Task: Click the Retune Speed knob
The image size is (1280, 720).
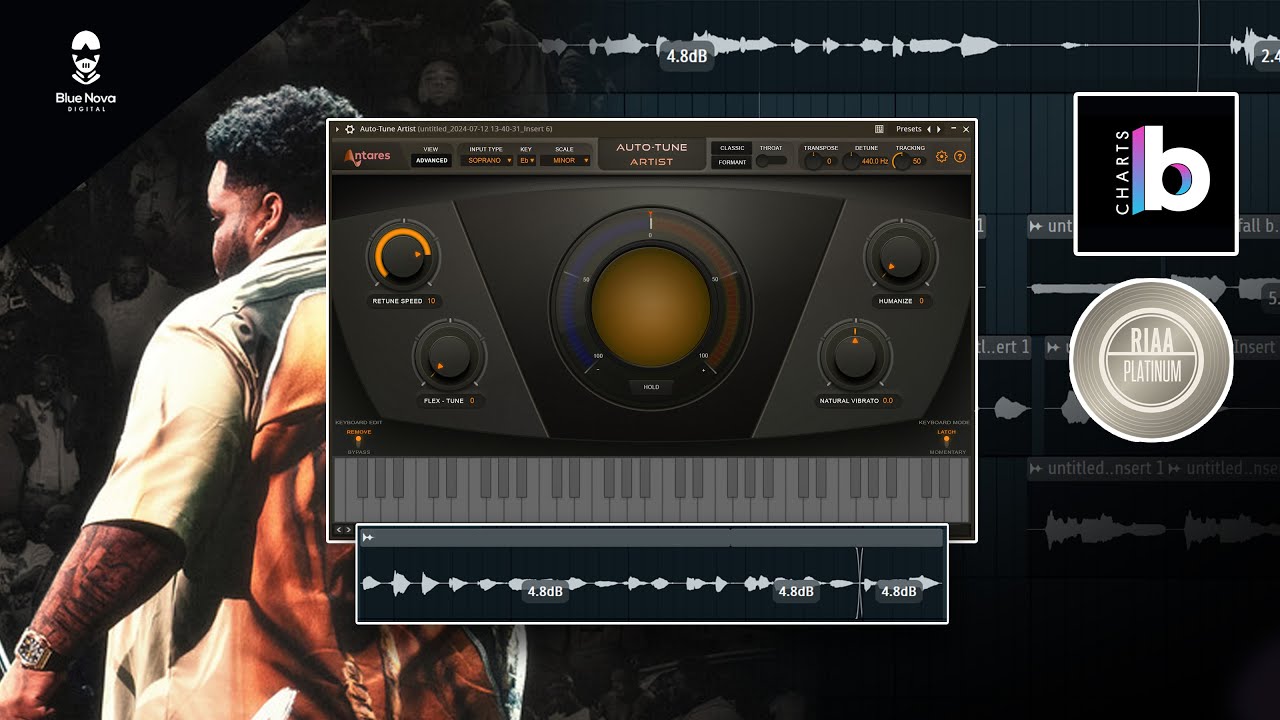Action: (x=403, y=255)
